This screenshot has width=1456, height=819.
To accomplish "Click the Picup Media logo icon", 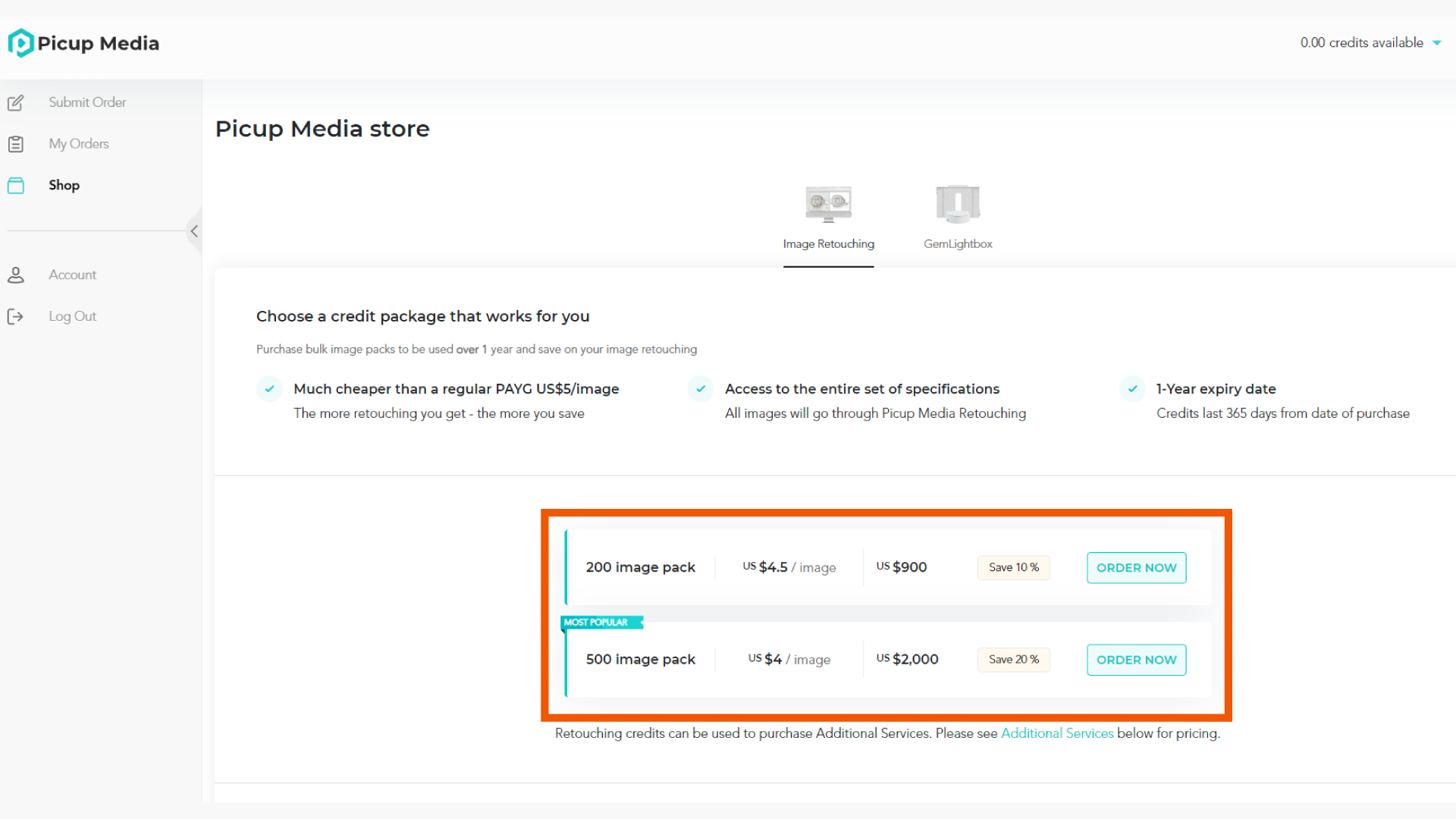I will 20,43.
